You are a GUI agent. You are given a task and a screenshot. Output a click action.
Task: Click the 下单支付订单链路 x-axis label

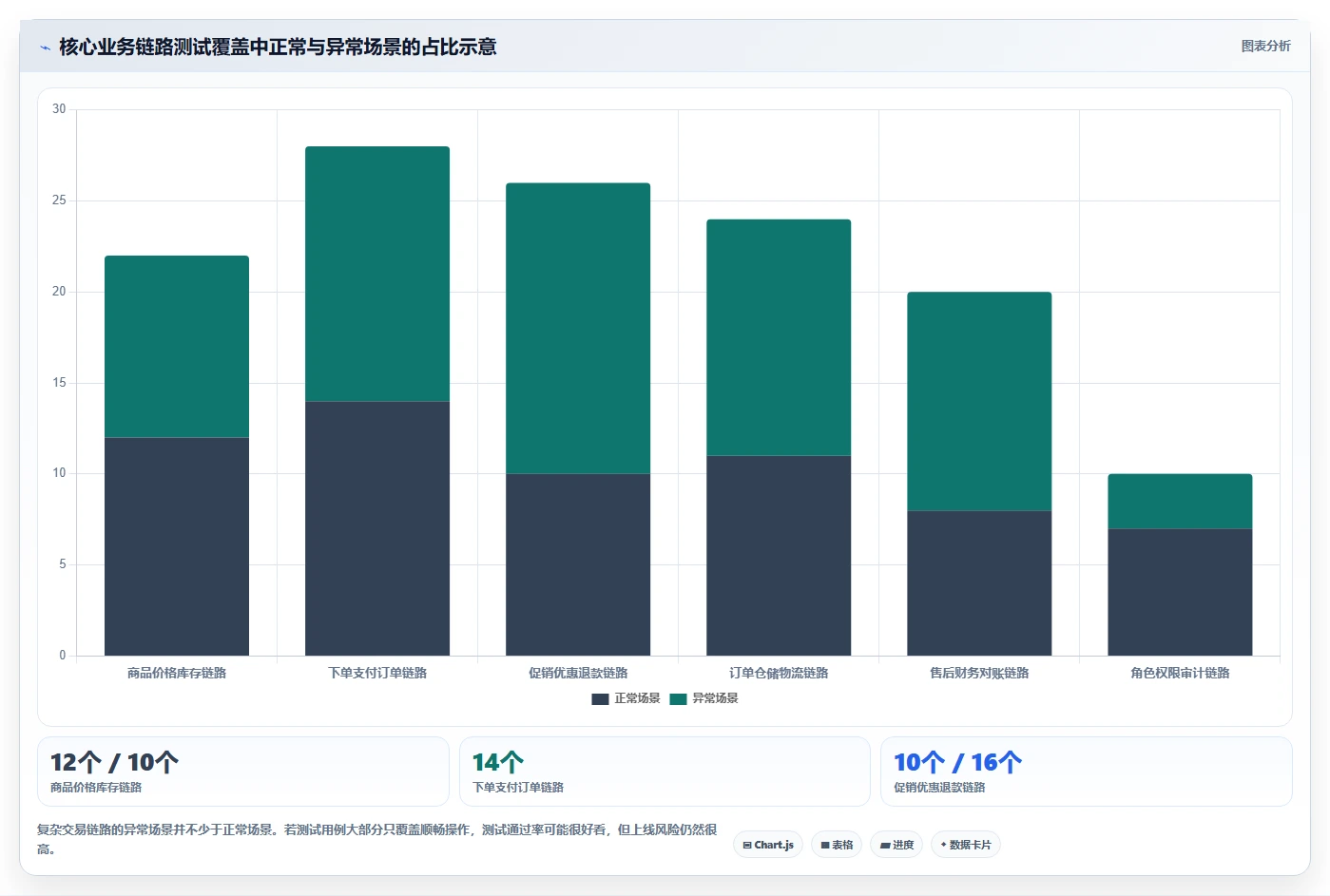(377, 673)
